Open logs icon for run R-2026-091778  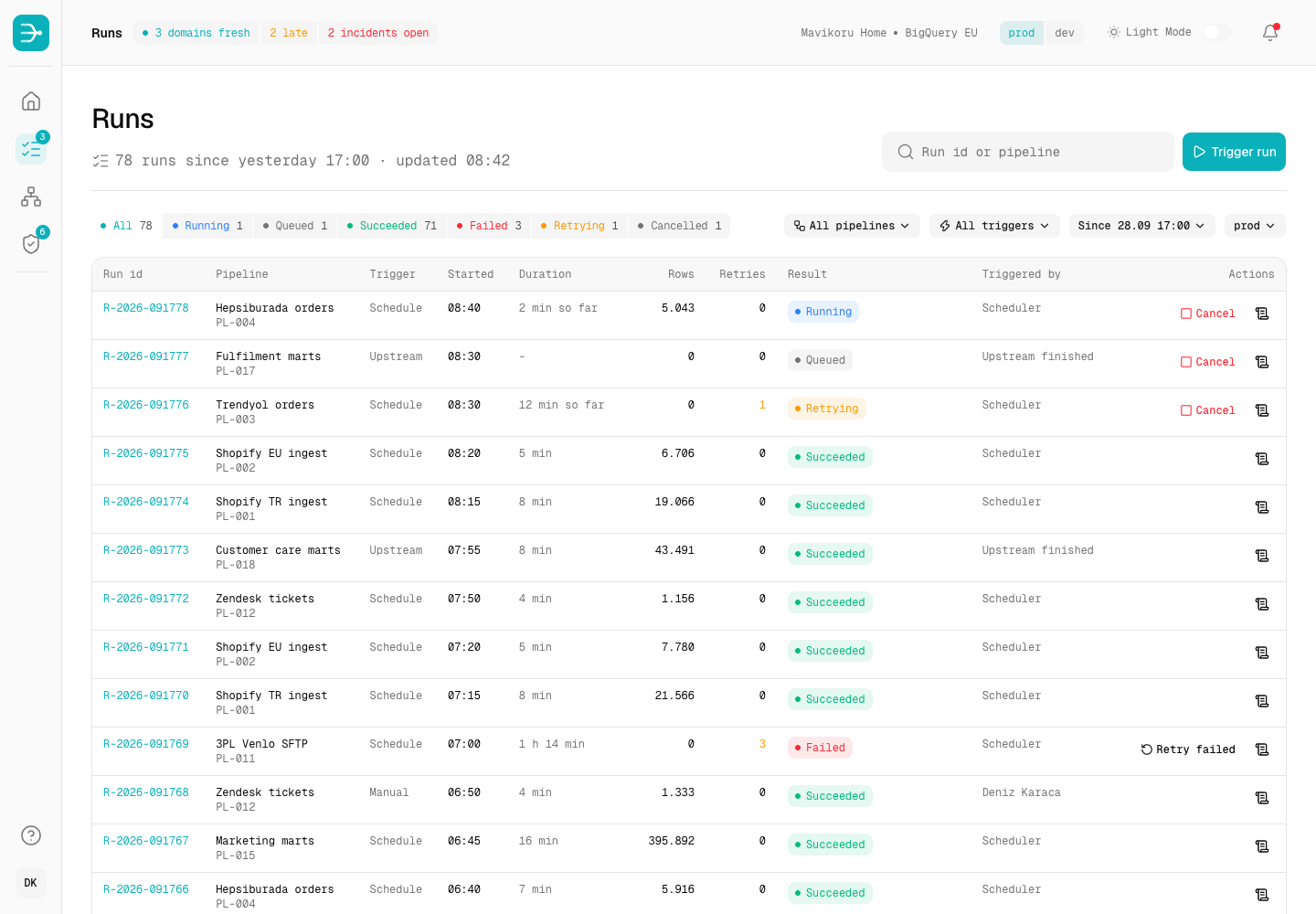pos(1262,314)
